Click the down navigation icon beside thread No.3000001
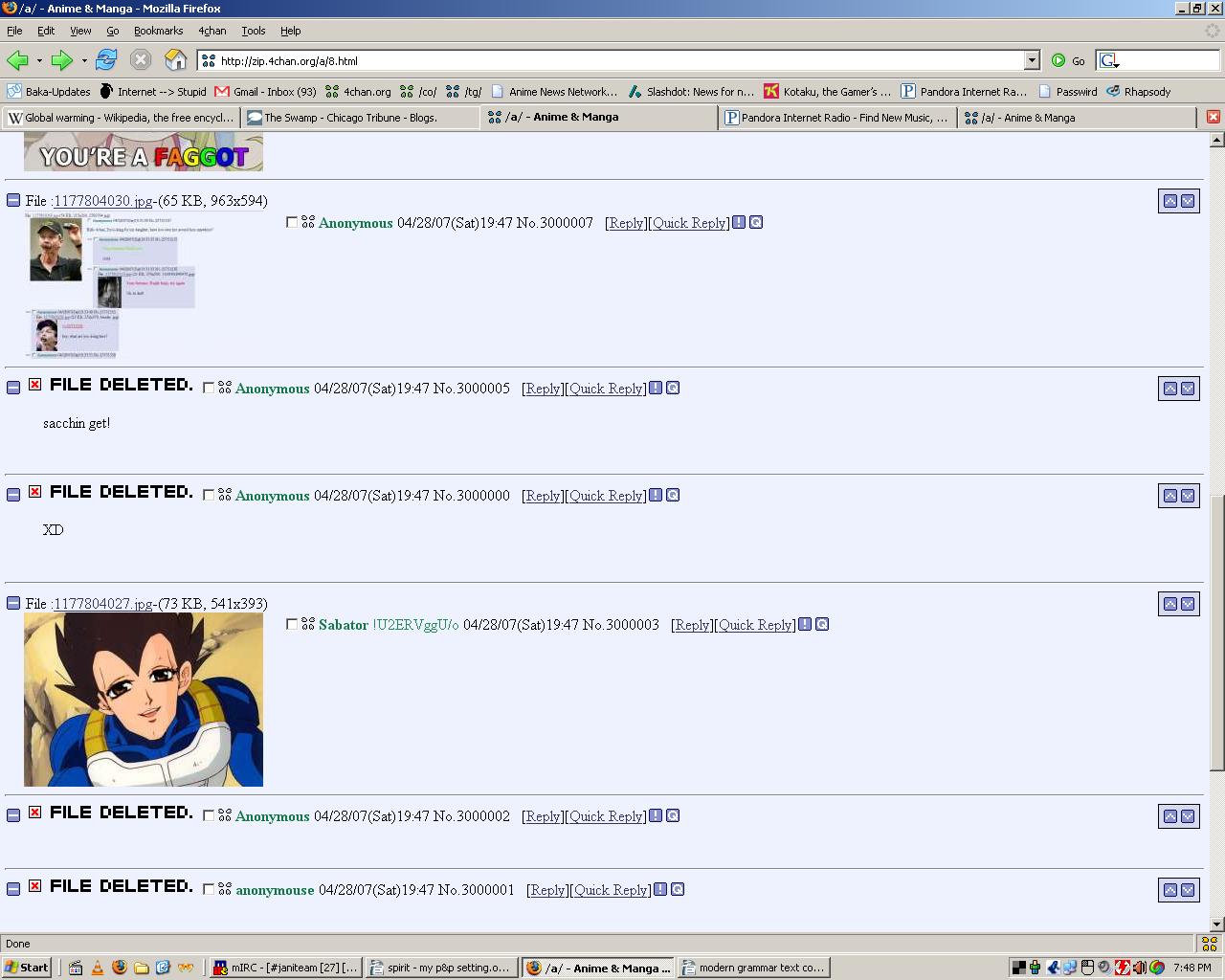This screenshot has width=1225, height=980. click(x=1188, y=890)
